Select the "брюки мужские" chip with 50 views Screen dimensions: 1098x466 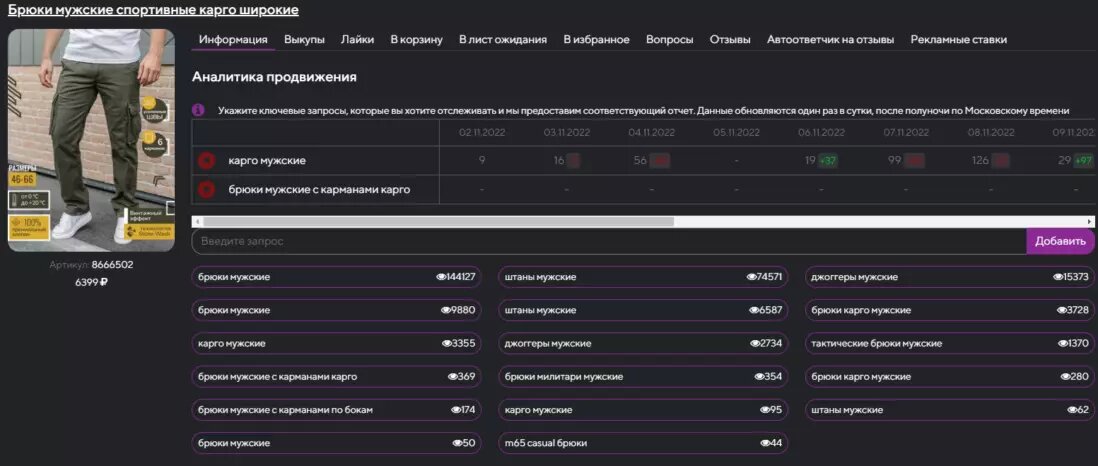click(x=337, y=443)
